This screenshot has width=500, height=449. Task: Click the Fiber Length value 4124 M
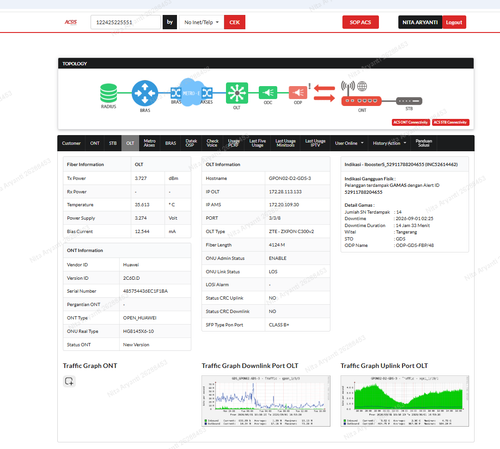(277, 245)
